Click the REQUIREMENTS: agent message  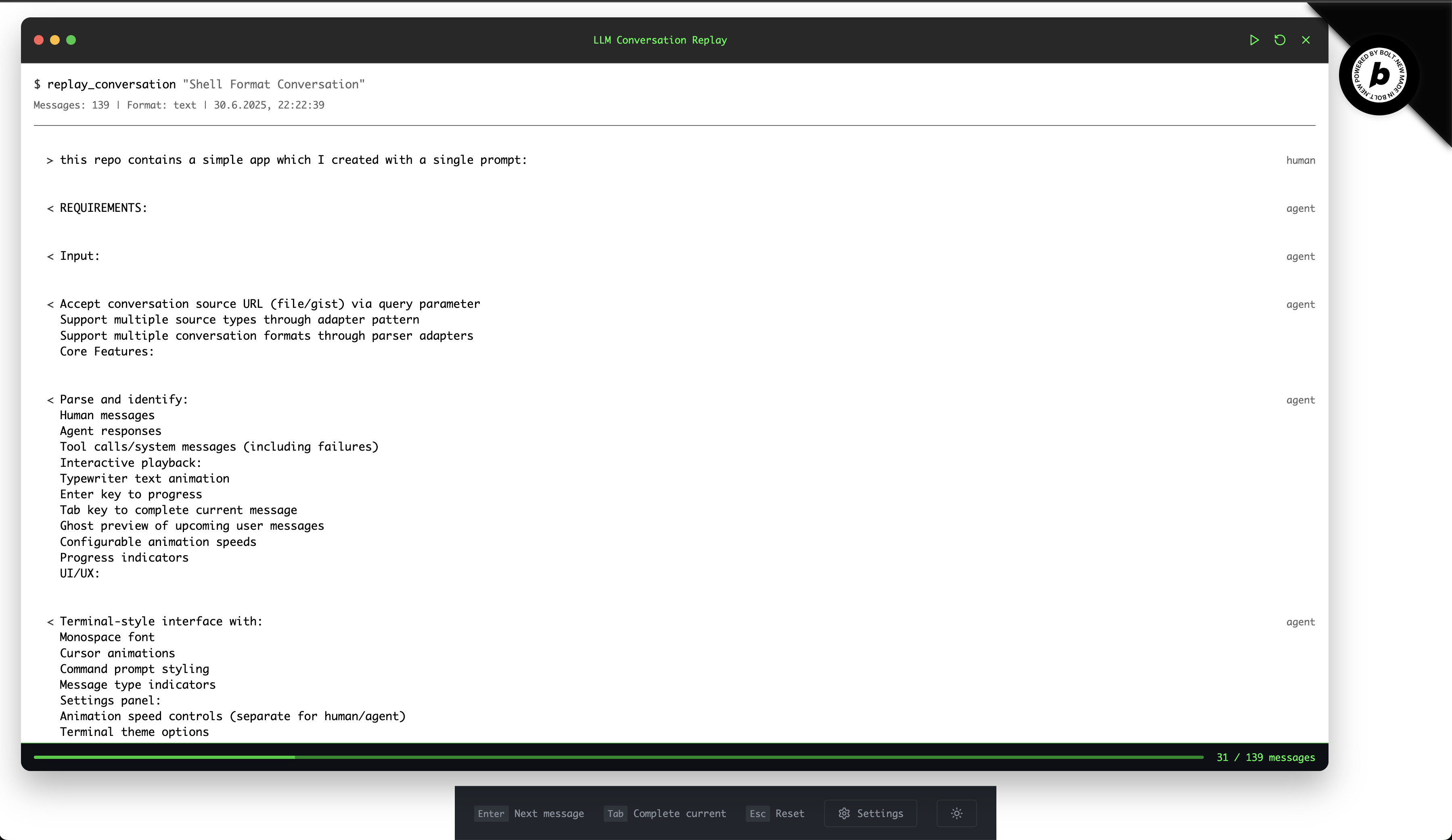click(x=104, y=208)
